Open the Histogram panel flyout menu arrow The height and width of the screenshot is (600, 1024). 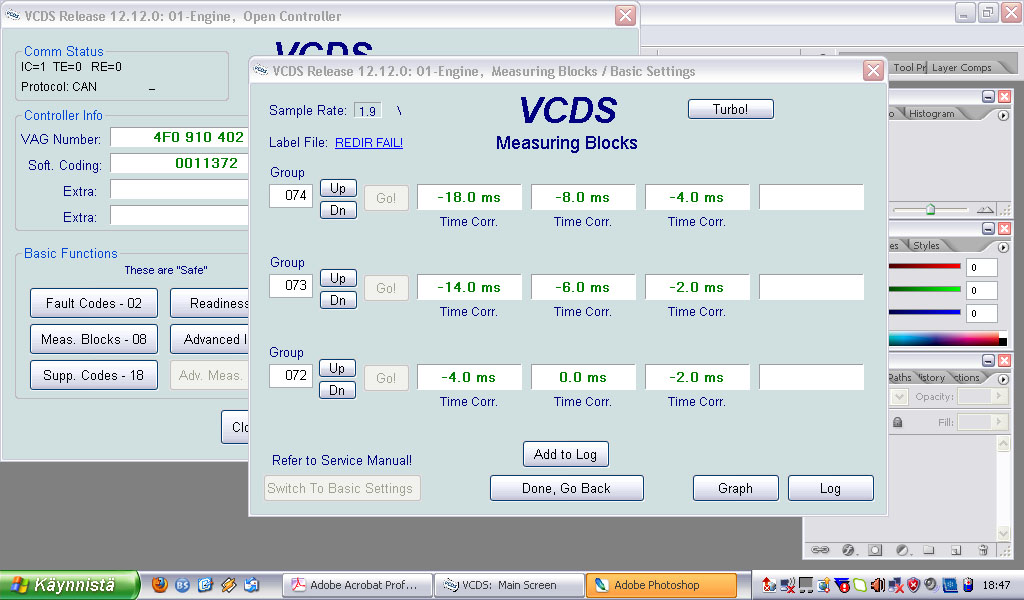point(1003,115)
